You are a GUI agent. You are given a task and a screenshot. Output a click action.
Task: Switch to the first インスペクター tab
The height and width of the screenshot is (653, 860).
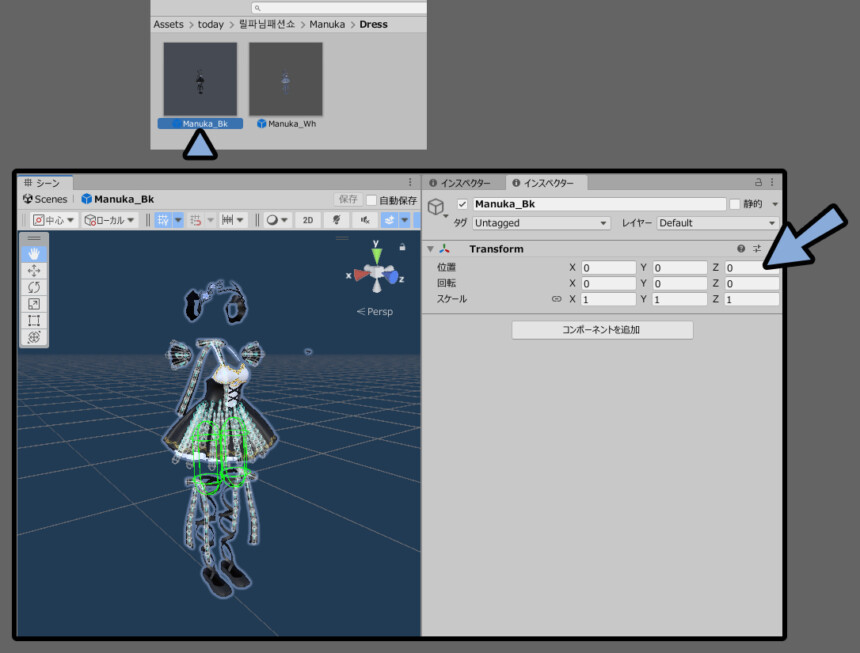pyautogui.click(x=461, y=183)
